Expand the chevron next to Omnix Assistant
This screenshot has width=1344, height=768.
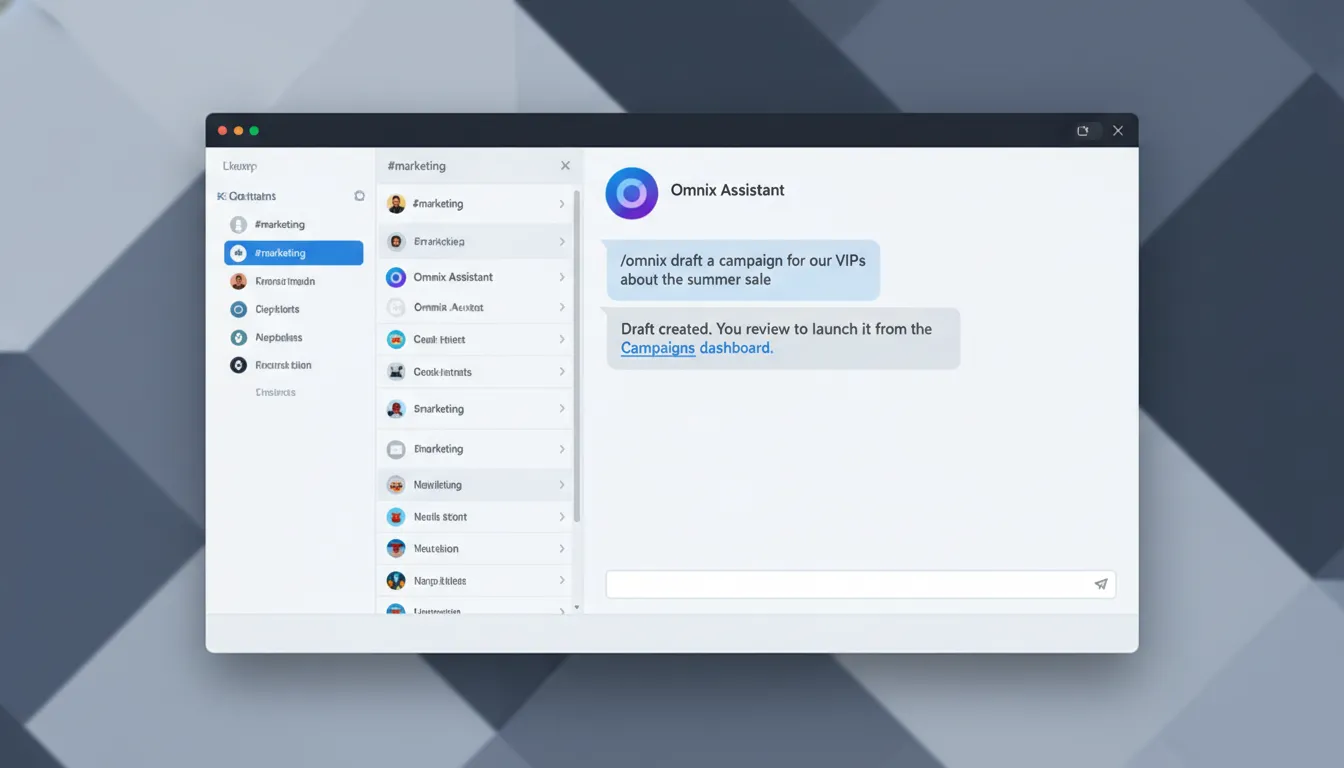(563, 277)
